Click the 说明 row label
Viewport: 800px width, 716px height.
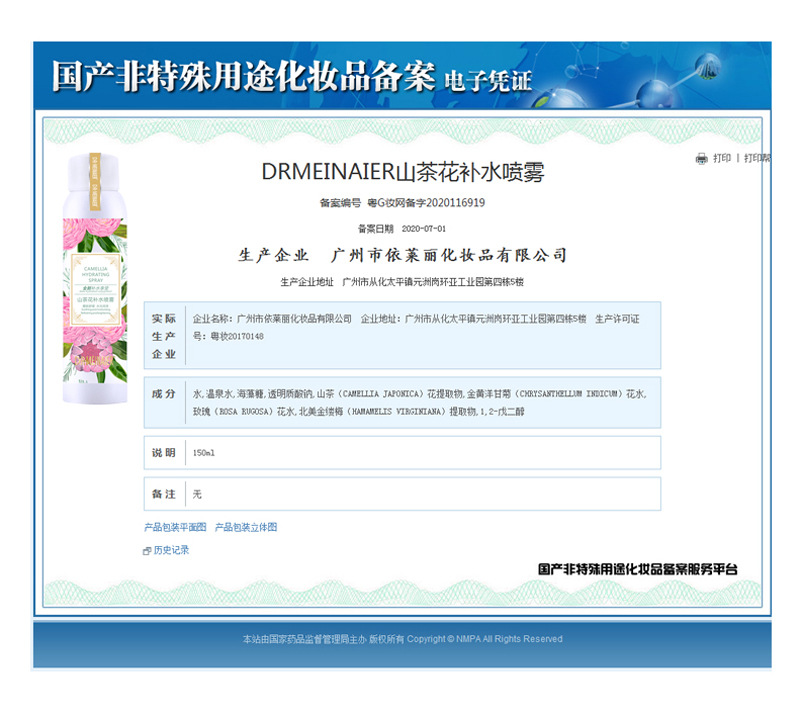164,453
